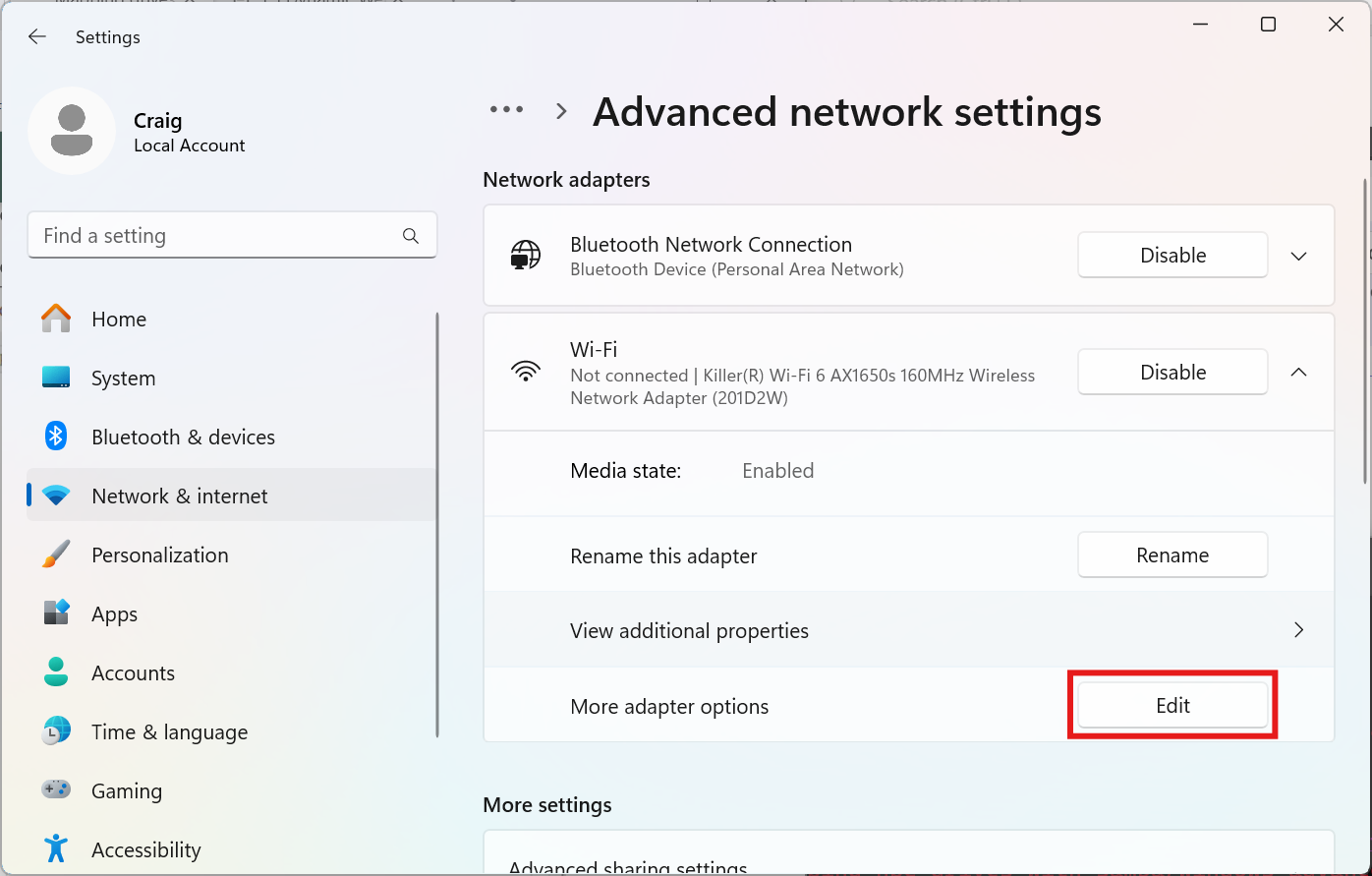
Task: Click the Bluetooth & devices icon
Action: click(56, 437)
